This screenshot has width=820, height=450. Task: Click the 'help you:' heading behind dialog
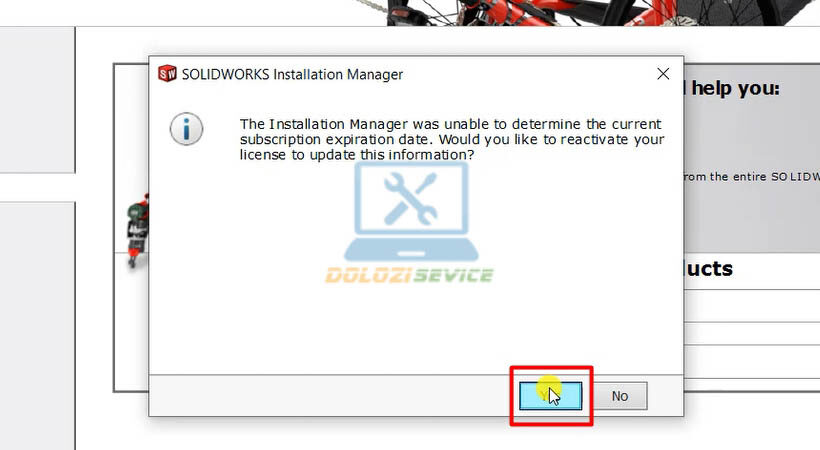pyautogui.click(x=735, y=88)
